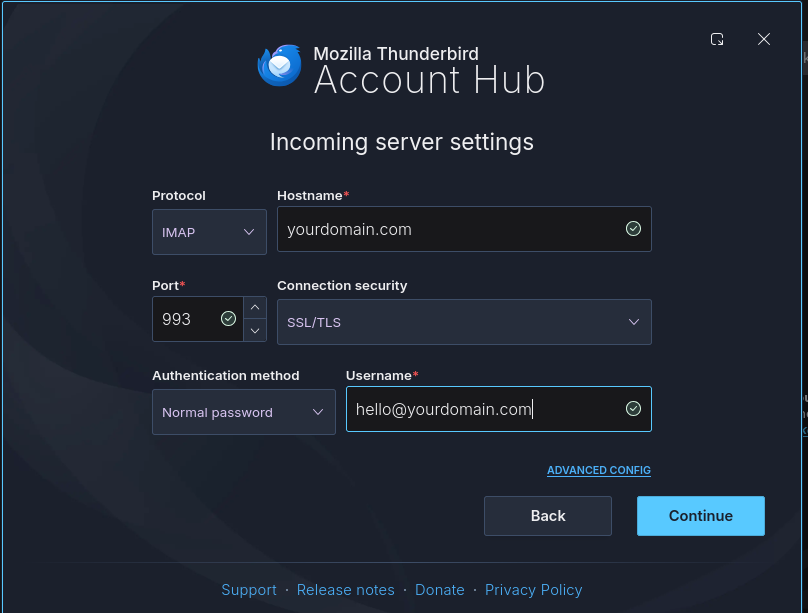Click the Thunderbird logo icon
The image size is (808, 613).
280,65
